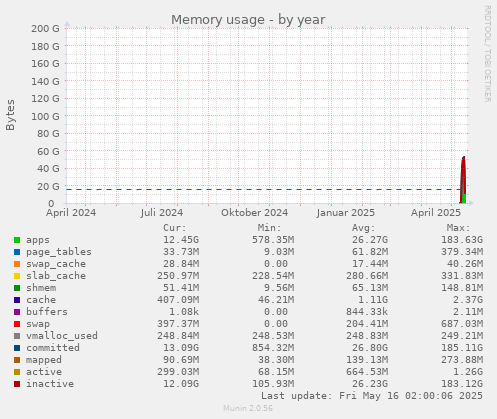Image resolution: width=497 pixels, height=419 pixels.
Task: Click the 'Last update' timestamp line
Action: (372, 396)
